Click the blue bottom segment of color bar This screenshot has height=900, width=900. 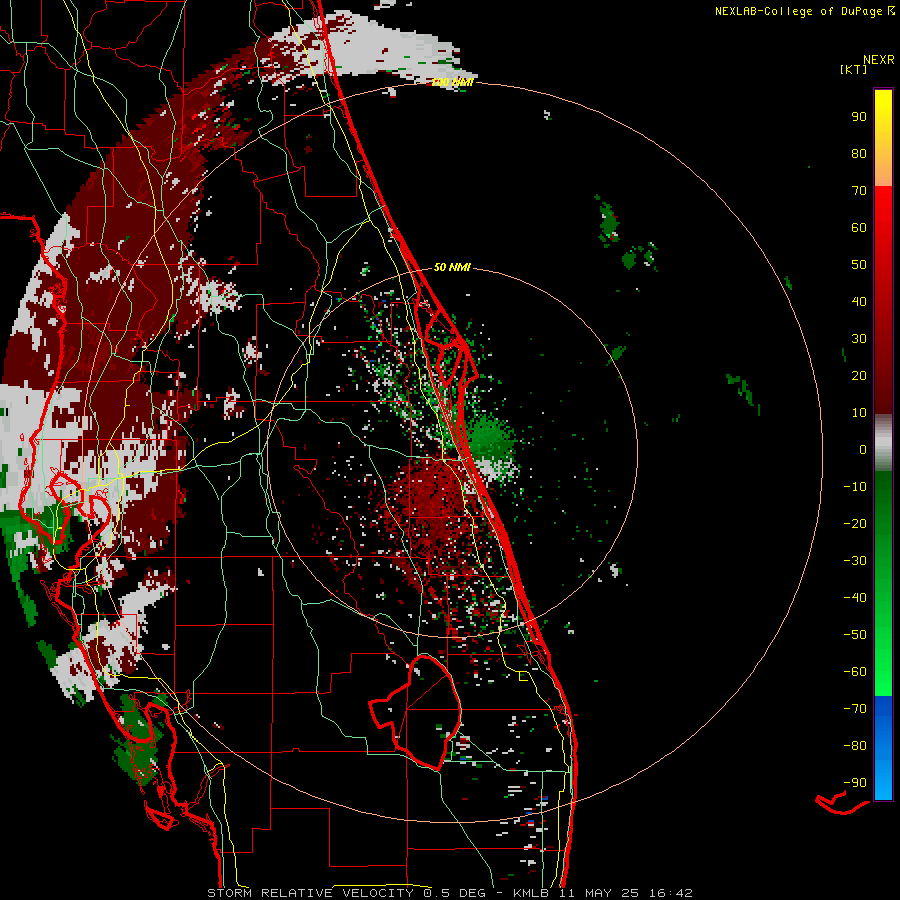(883, 747)
